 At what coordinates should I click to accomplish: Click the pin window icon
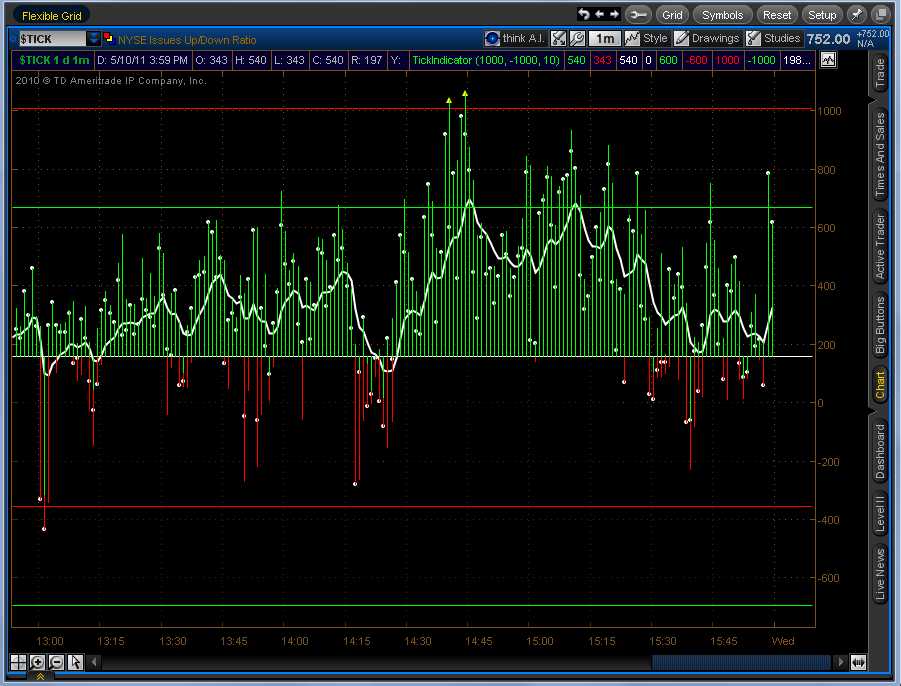856,15
